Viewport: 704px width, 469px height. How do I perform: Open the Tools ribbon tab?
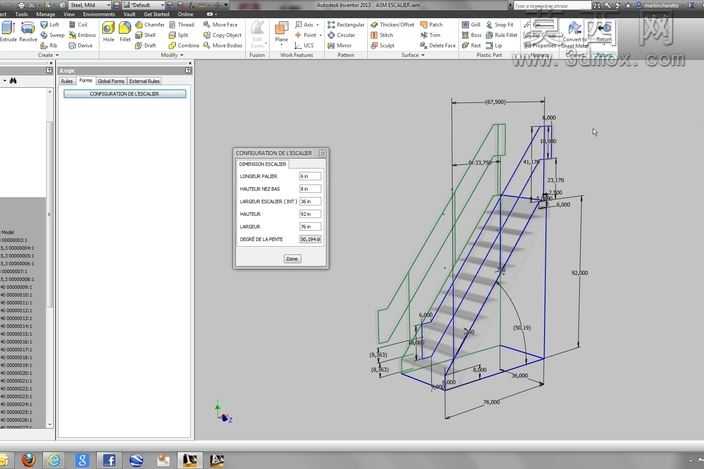pyautogui.click(x=22, y=14)
